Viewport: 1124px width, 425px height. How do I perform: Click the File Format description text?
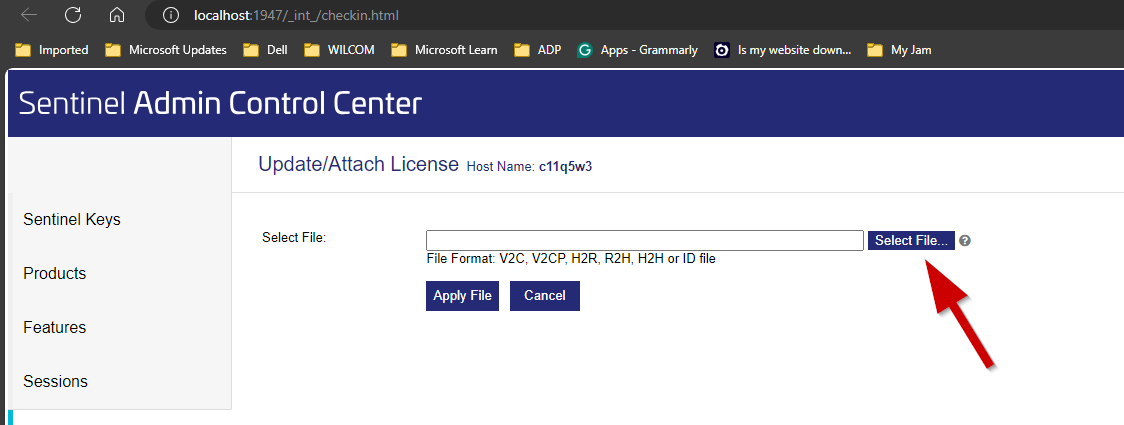[x=571, y=259]
